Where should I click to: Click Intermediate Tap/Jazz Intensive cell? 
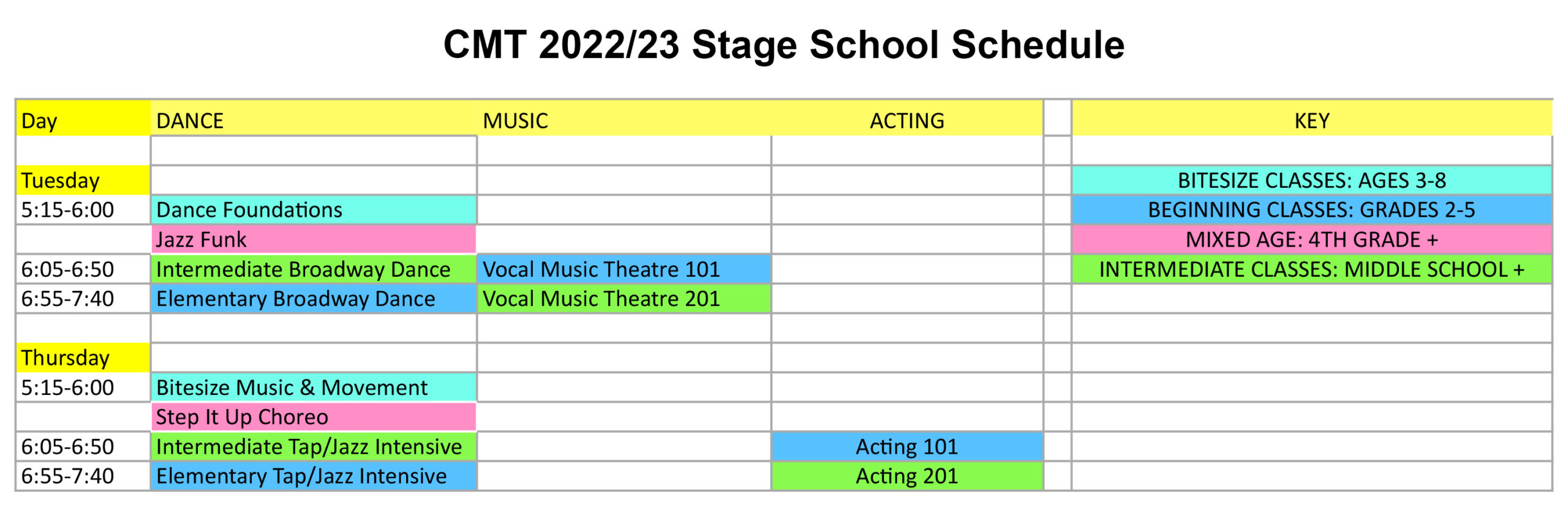314,447
